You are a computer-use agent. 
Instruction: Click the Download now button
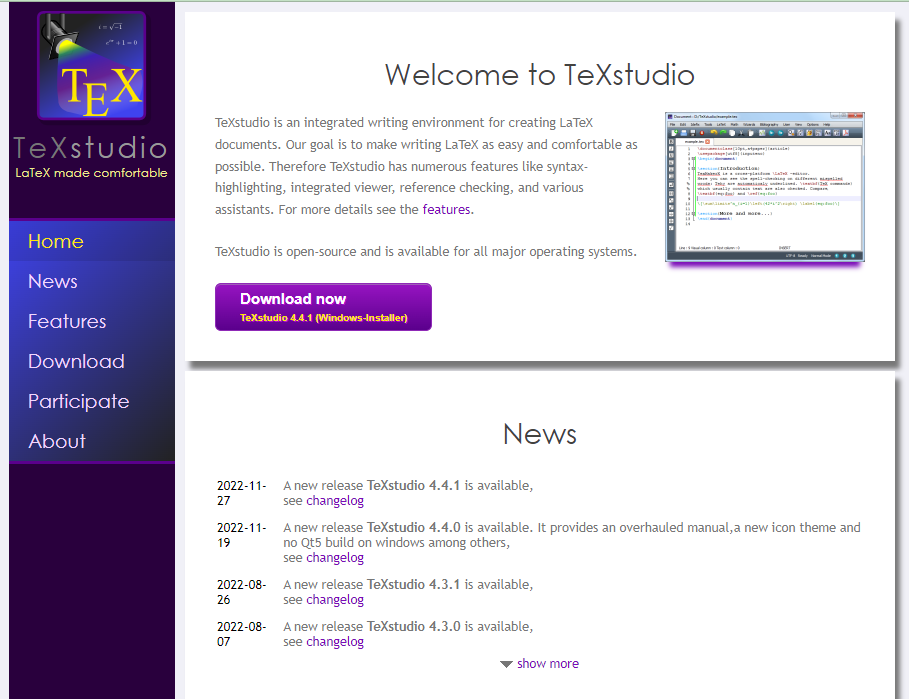(x=323, y=307)
